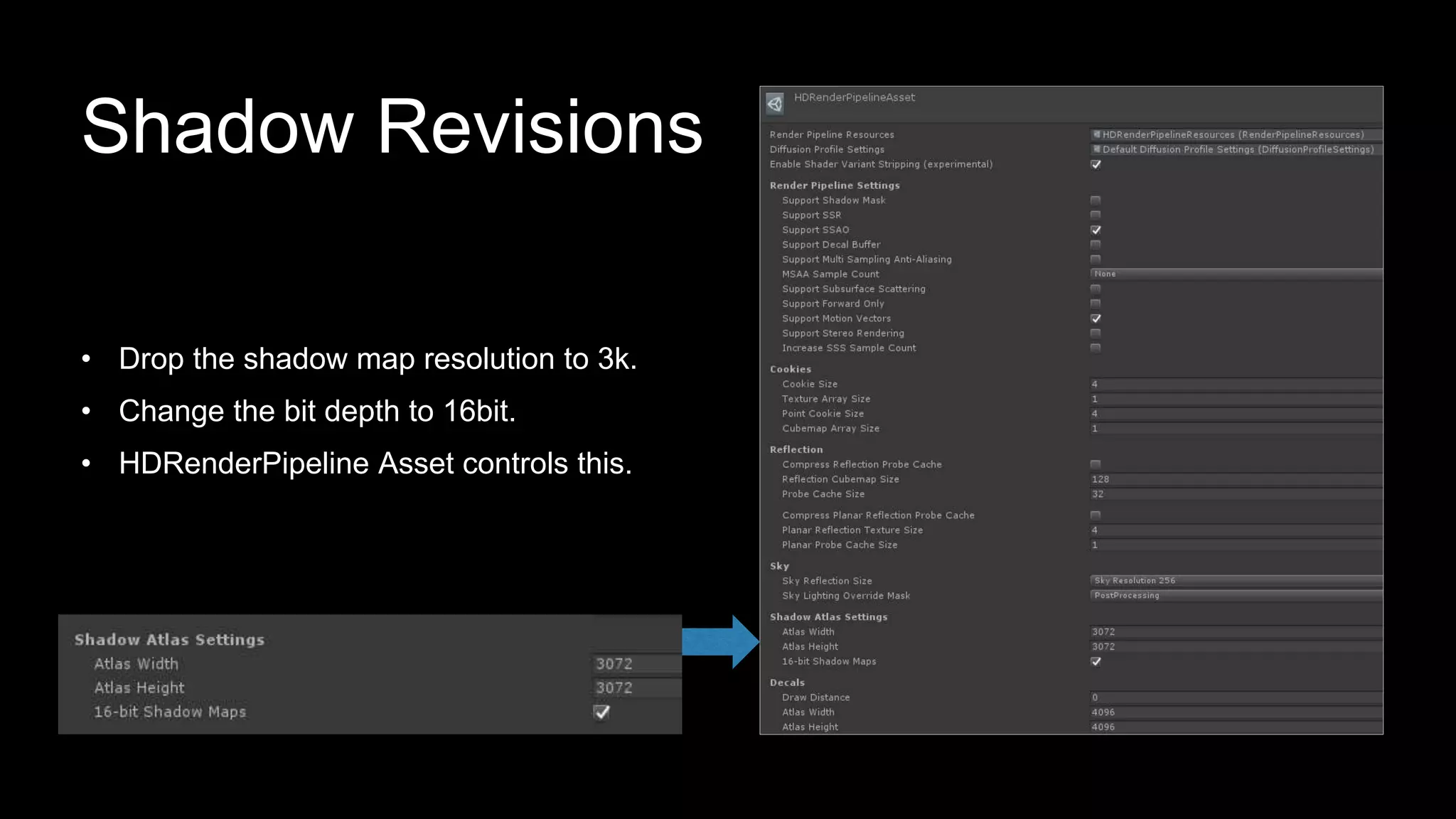The image size is (1456, 819).
Task: Enable Support Shadow Mask checkbox
Action: [x=1096, y=200]
